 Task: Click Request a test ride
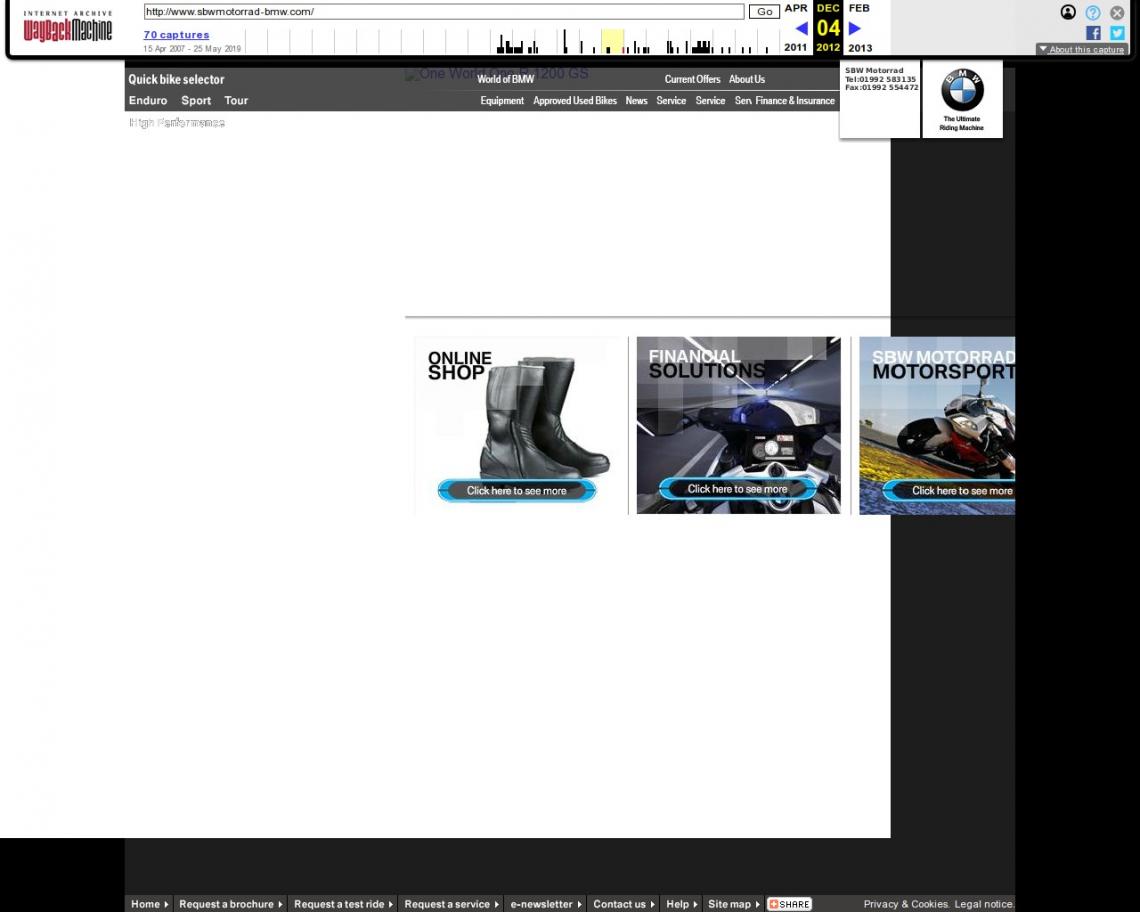tap(343, 904)
